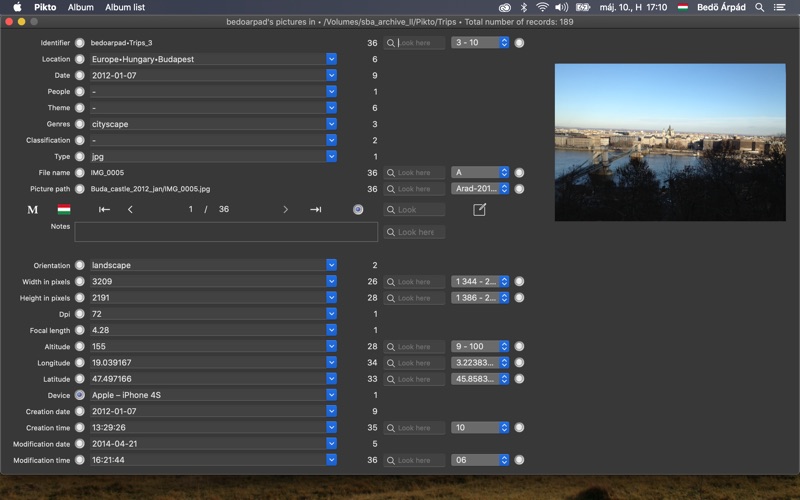
Task: Click the M button beside the Hungarian flag
Action: tap(32, 210)
